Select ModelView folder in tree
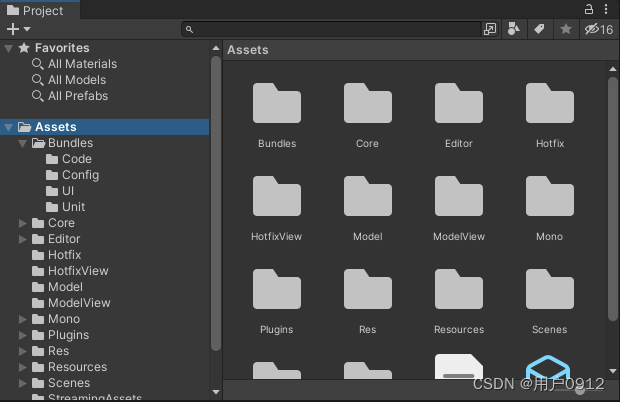Screen dimensions: 620x402 point(79,303)
